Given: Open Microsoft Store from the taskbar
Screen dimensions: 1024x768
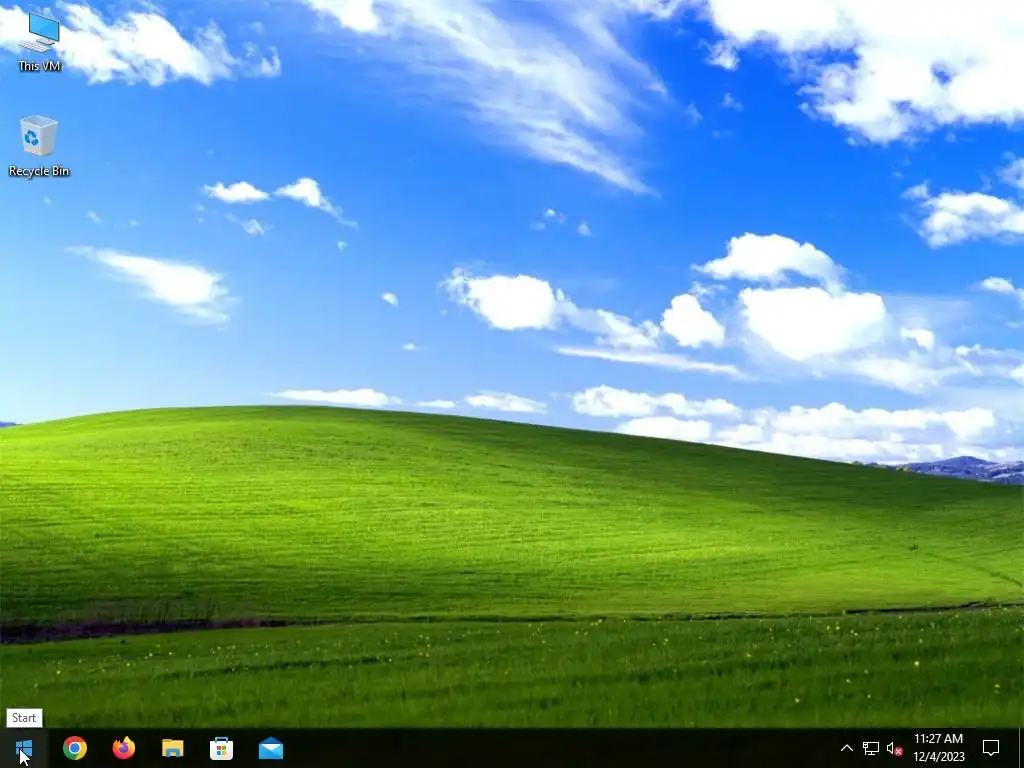Looking at the screenshot, I should (x=221, y=748).
